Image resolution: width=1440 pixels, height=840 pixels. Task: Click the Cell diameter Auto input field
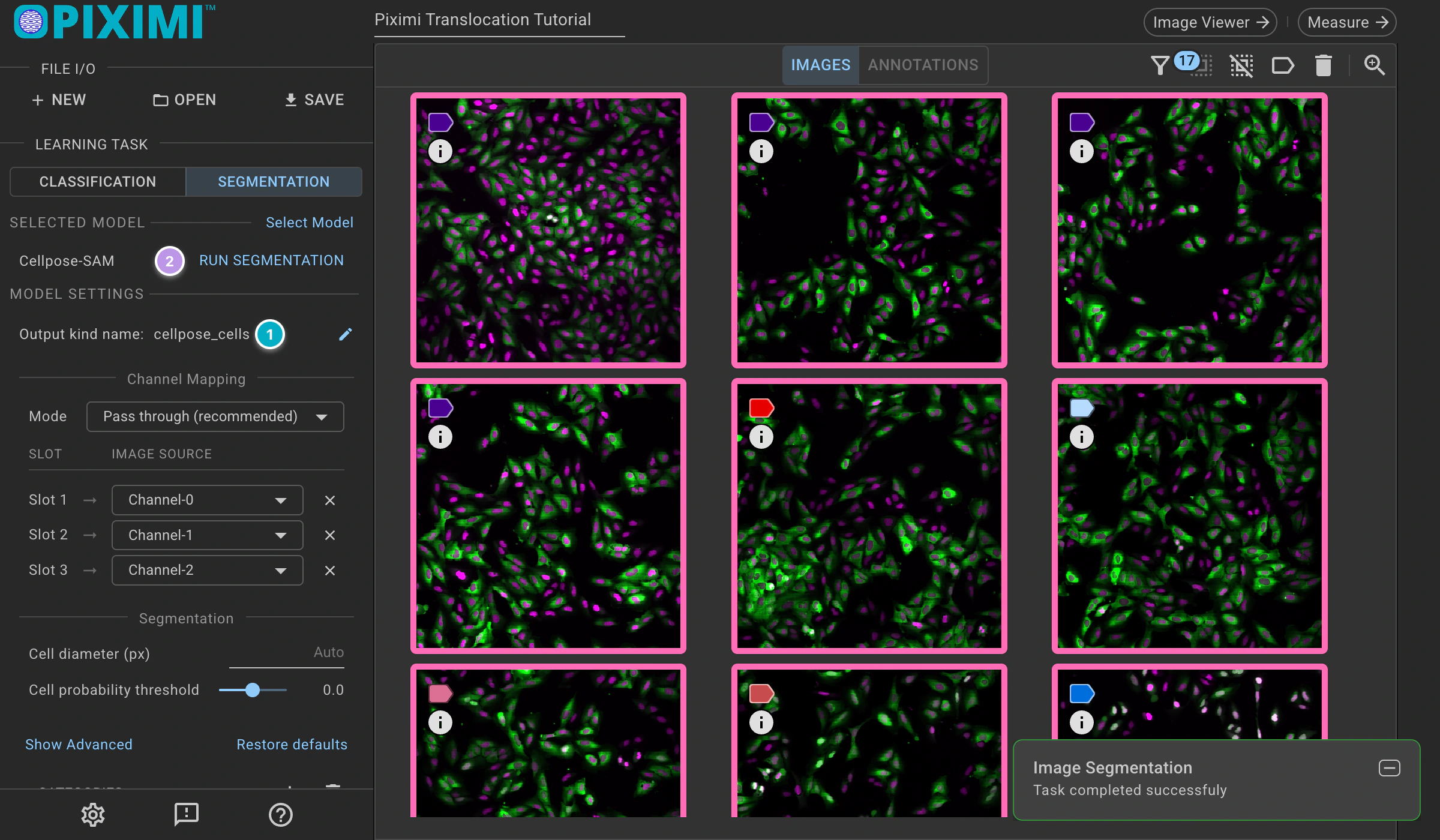click(287, 653)
